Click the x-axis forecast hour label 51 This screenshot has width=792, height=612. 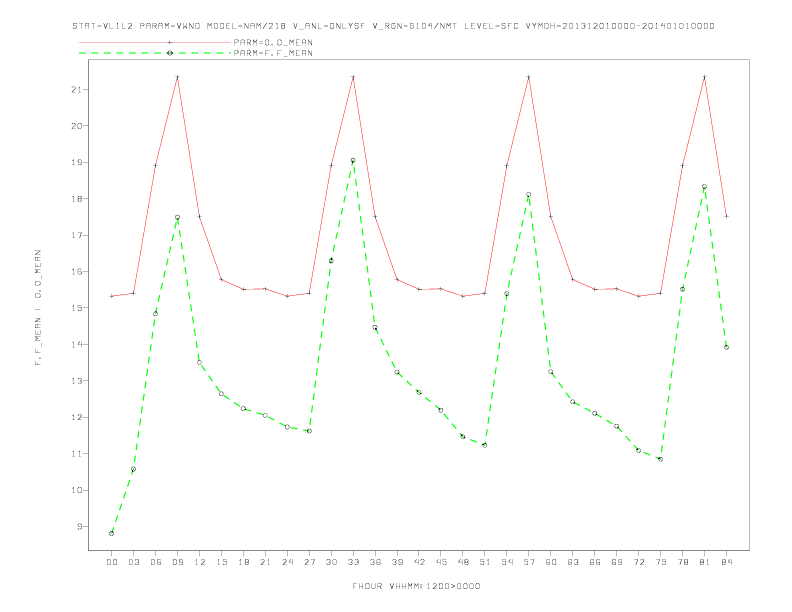coord(485,562)
